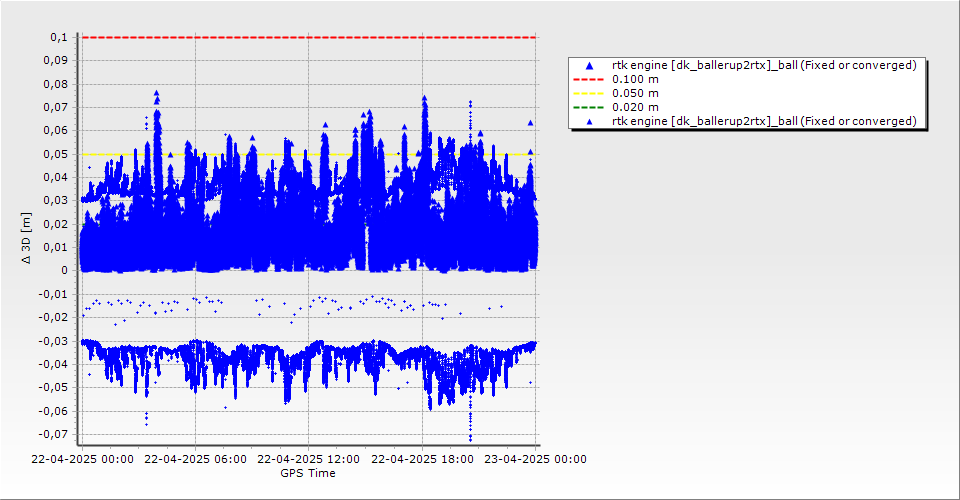
Task: Click the '0,07' y-axis value
Action: (56, 107)
